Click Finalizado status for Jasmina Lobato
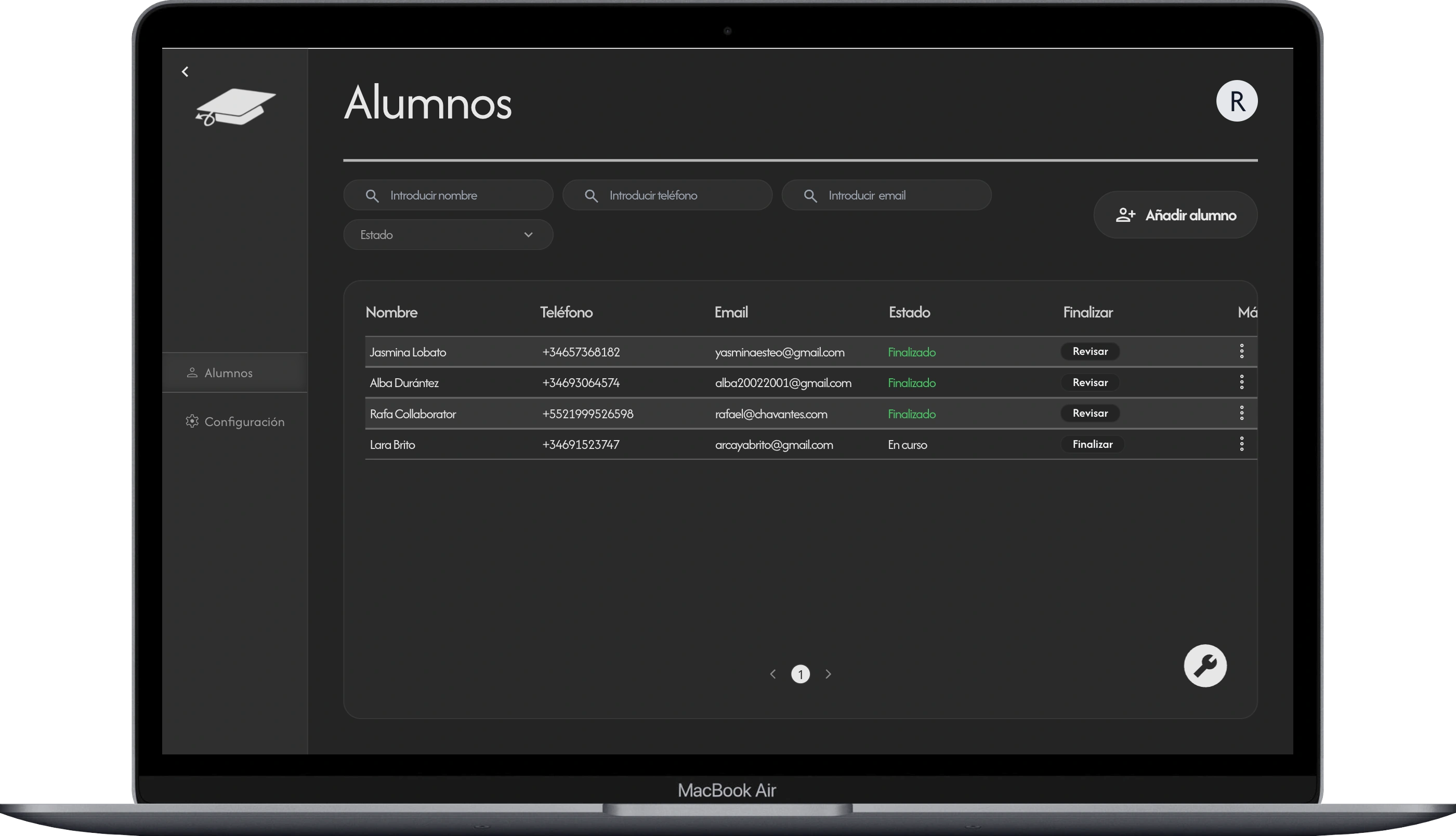The height and width of the screenshot is (836, 1456). click(912, 352)
